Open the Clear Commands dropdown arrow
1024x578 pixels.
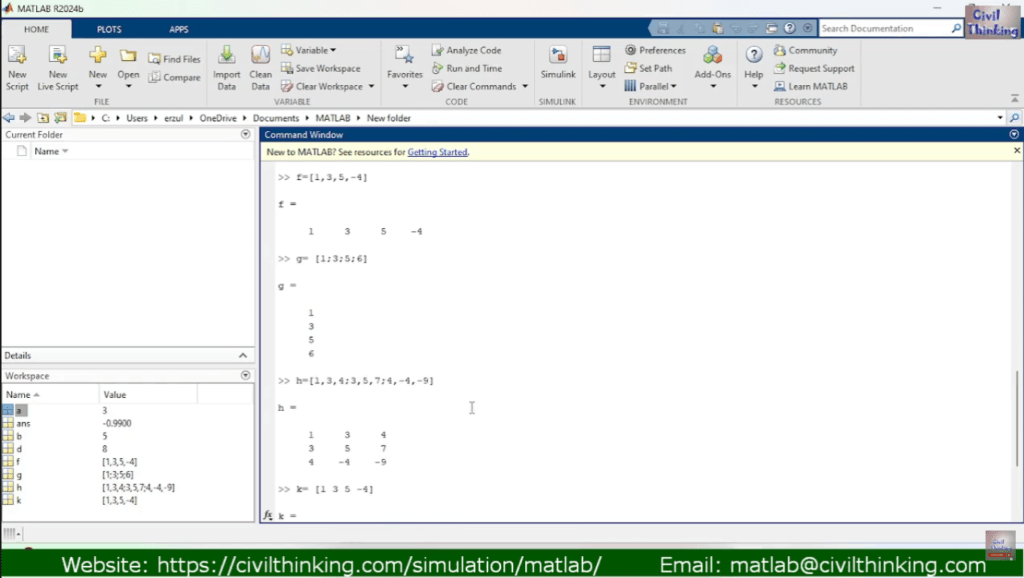click(x=526, y=86)
